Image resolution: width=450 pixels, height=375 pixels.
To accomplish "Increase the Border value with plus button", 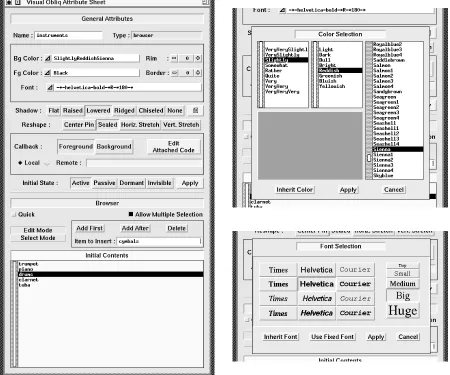I will click(x=198, y=73).
